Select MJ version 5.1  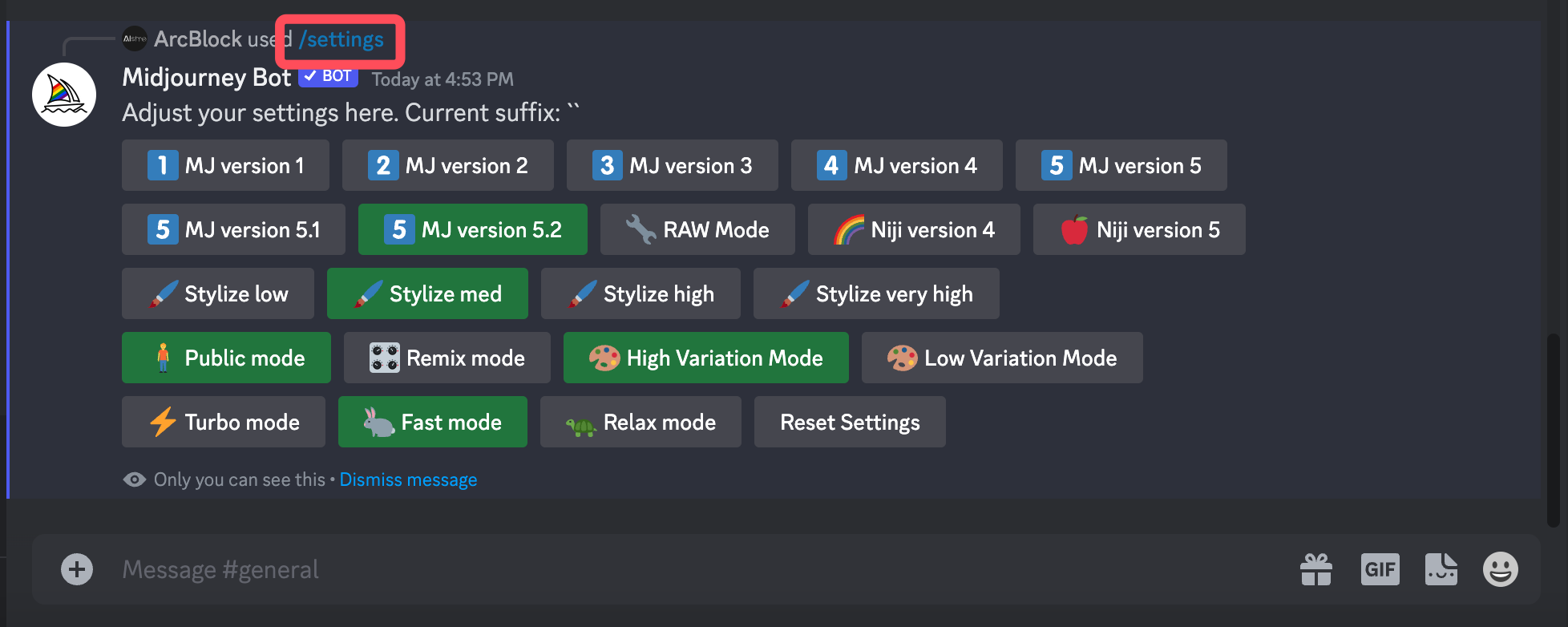click(233, 229)
